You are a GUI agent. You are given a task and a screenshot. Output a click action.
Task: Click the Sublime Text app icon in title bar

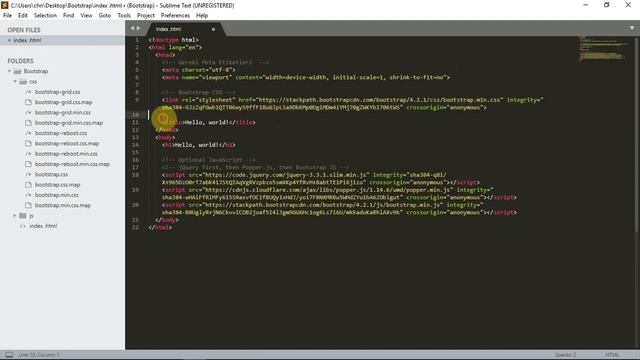[x=5, y=5]
